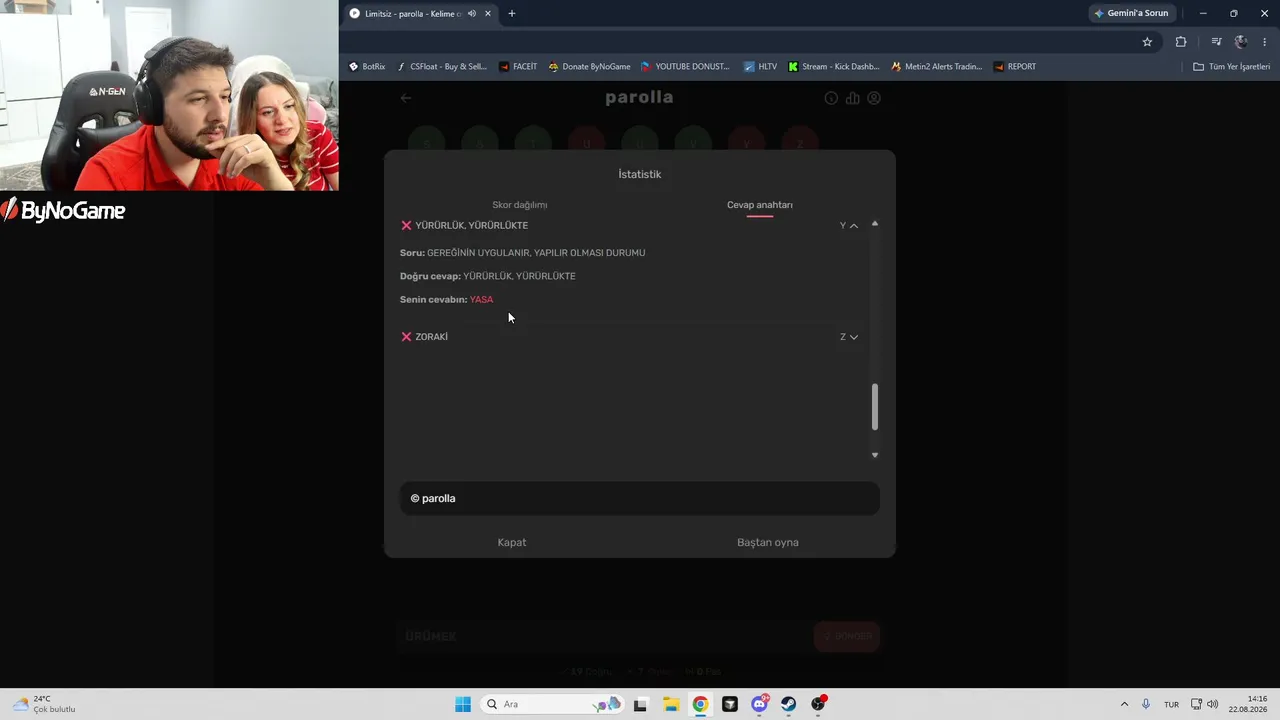Click the question text GEREĞİNİN UYGULANIR, YAPILIR OLMASI DURUMU
Screen dimensions: 1280x720
tap(536, 253)
